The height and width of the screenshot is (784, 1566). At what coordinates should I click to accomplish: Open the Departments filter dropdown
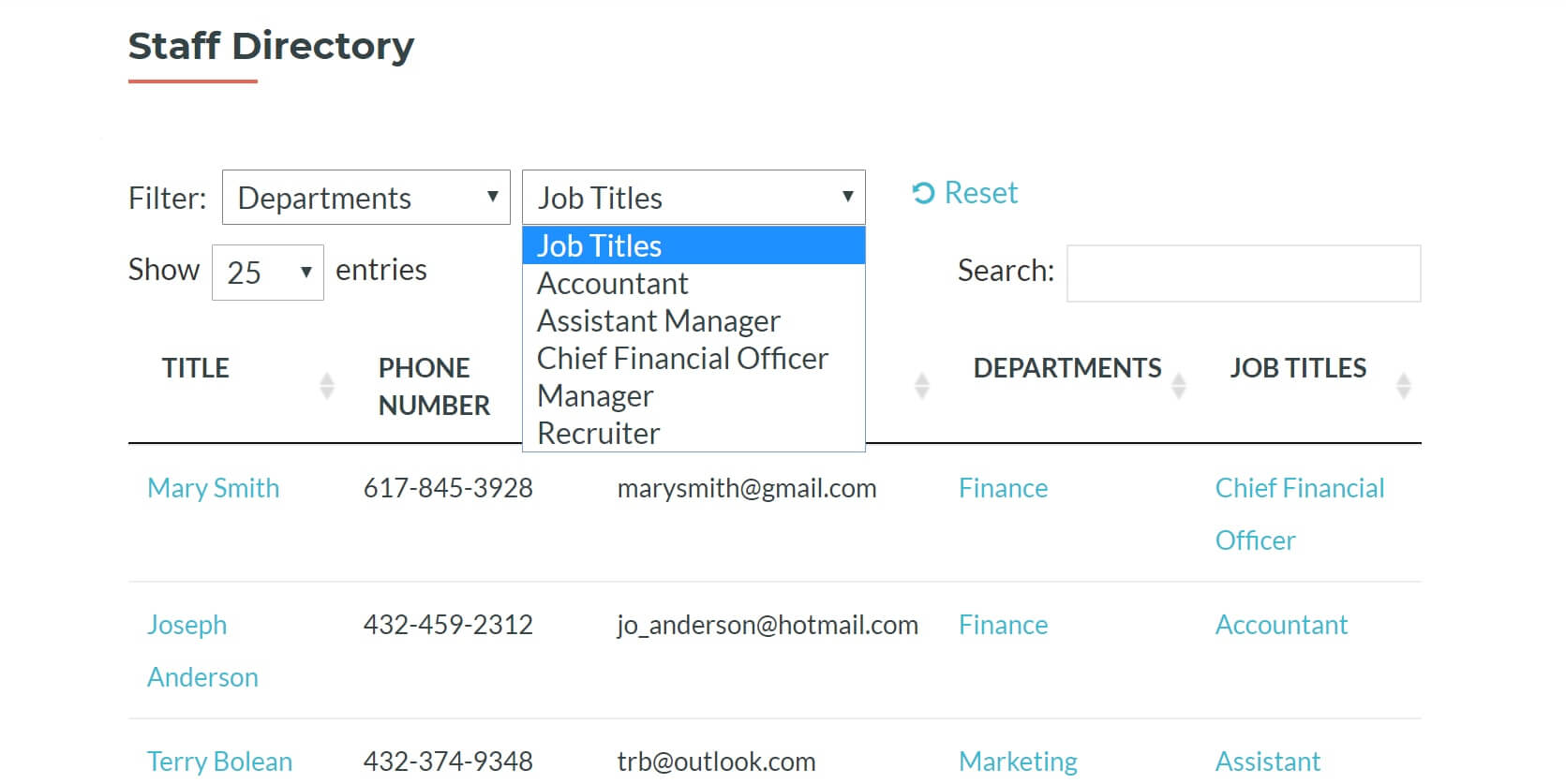click(x=365, y=197)
